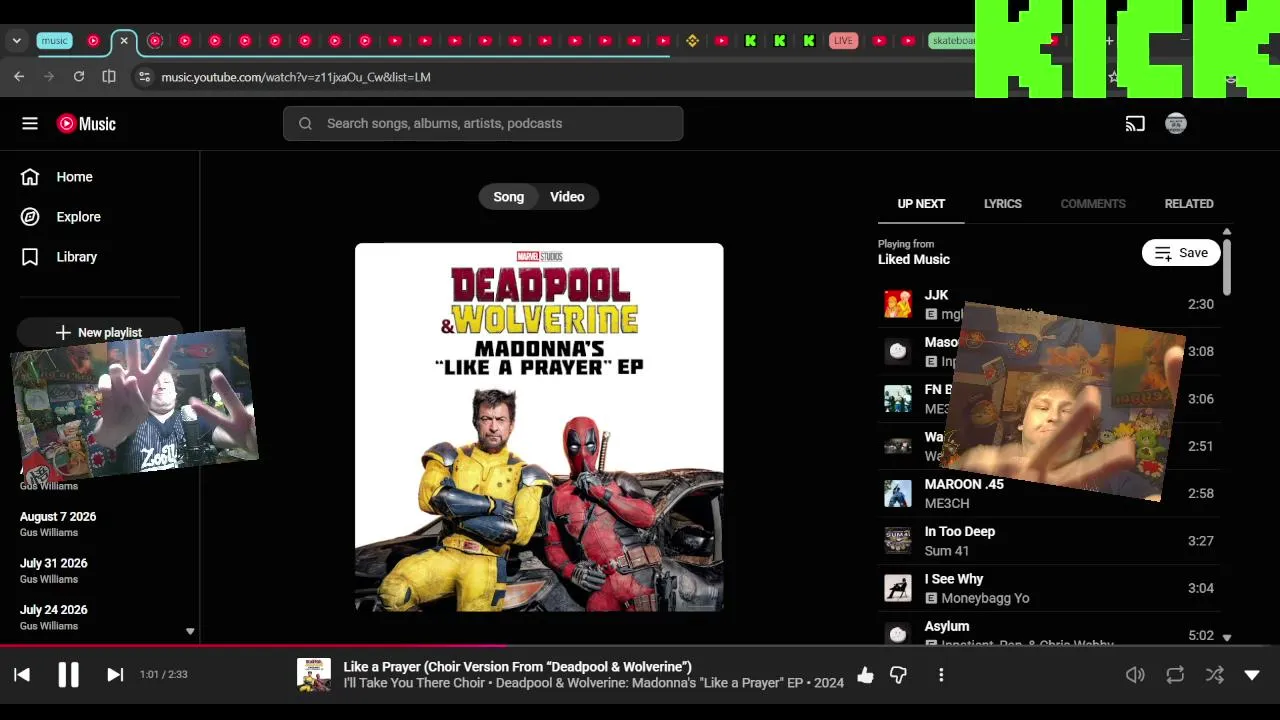The height and width of the screenshot is (720, 1280).
Task: Go back with the browser back arrow
Action: point(19,77)
